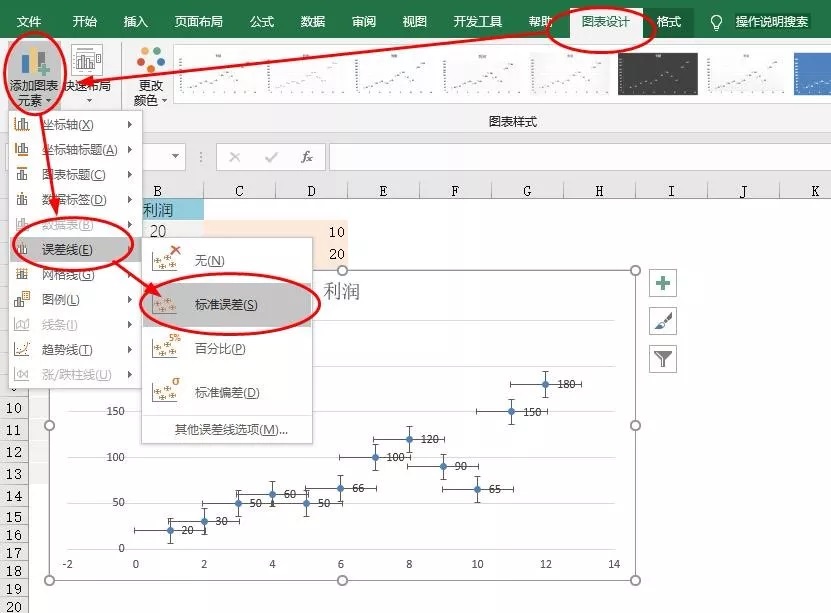
Task: Click the formula bar input field
Action: coord(580,157)
